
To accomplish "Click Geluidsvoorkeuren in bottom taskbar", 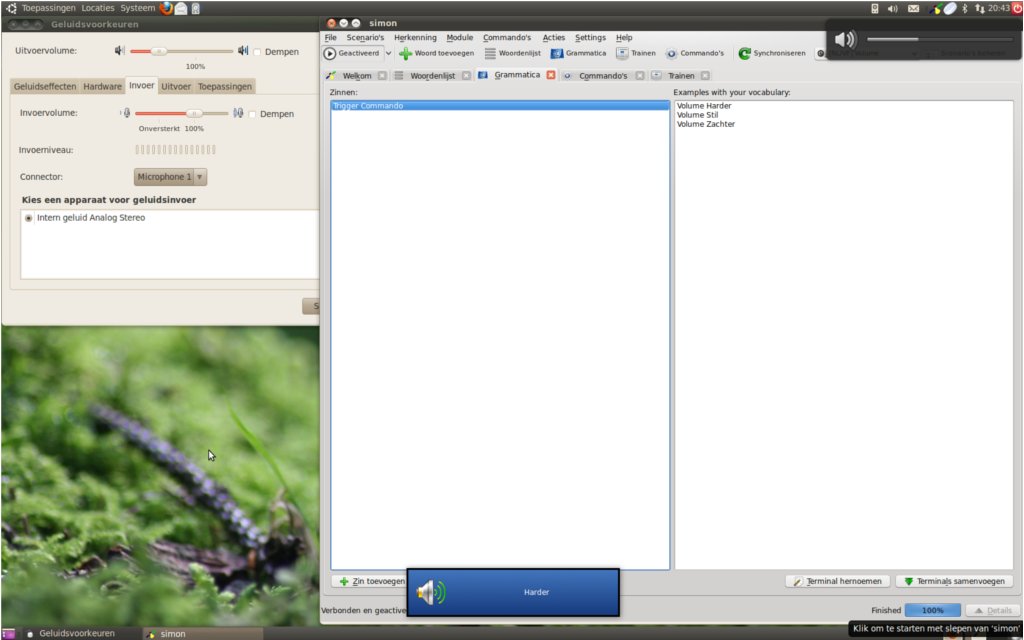I will [x=76, y=633].
